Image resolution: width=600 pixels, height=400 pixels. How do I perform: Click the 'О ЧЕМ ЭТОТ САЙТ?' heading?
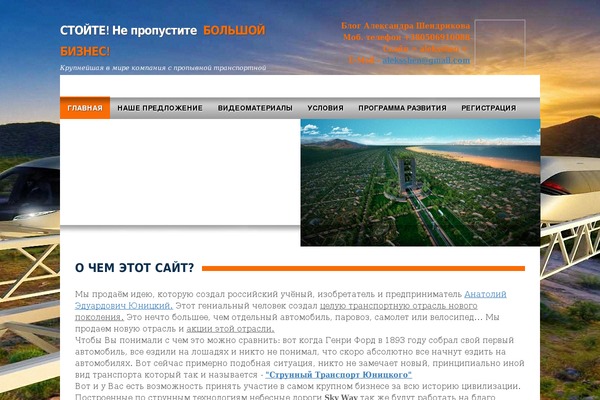[134, 268]
